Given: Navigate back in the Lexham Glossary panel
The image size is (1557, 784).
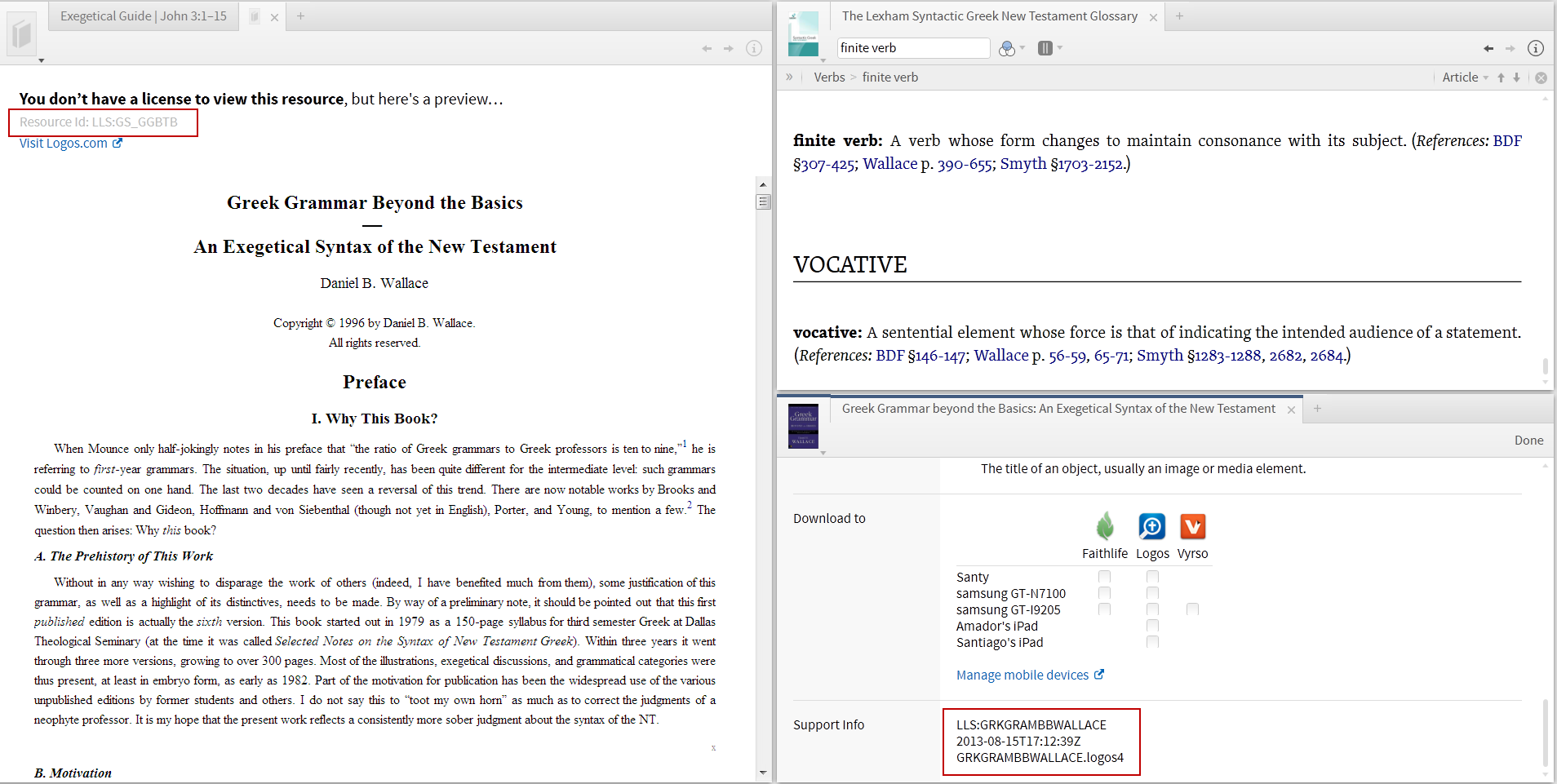Looking at the screenshot, I should (1488, 49).
